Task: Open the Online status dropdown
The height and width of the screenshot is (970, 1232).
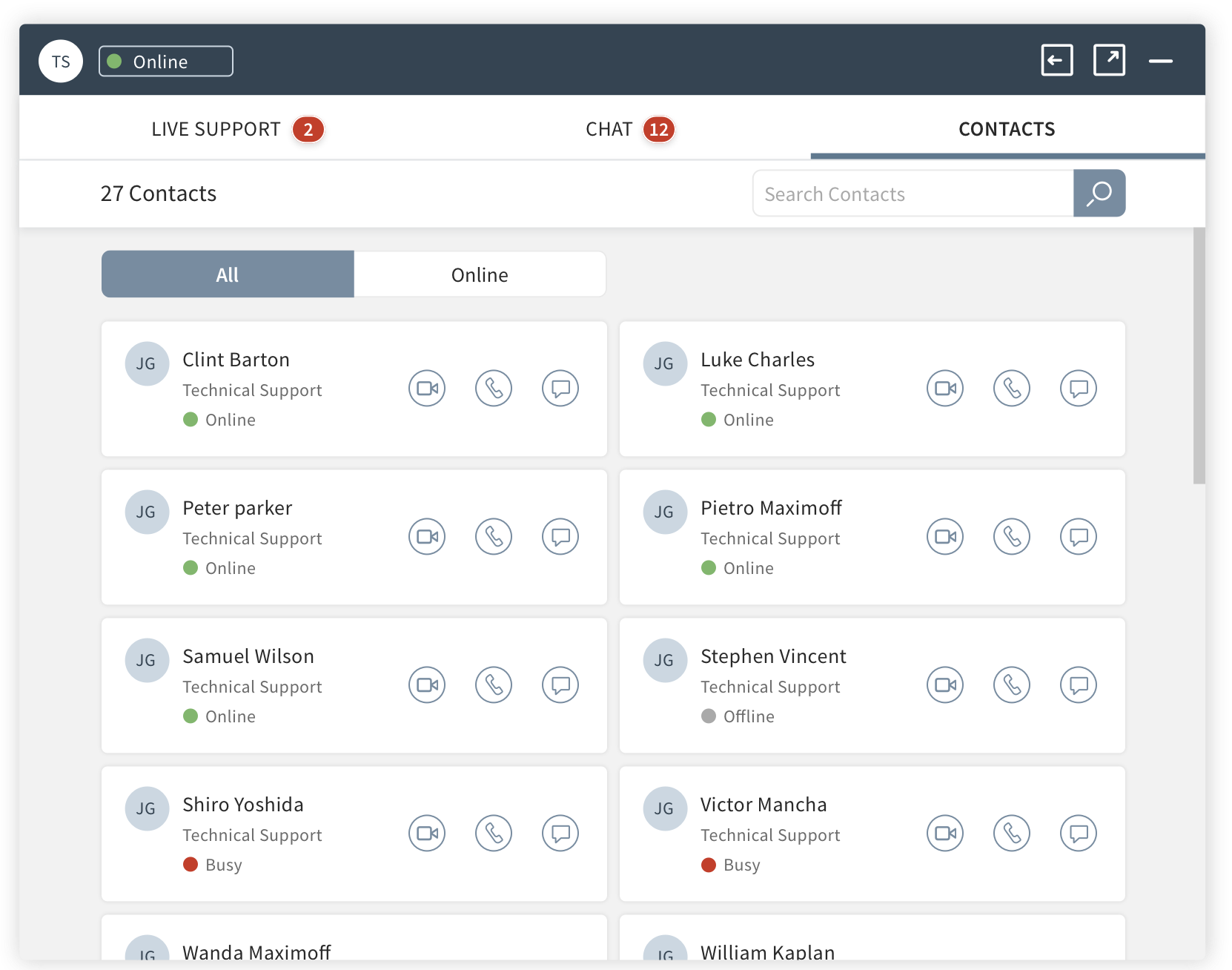Action: (x=166, y=61)
